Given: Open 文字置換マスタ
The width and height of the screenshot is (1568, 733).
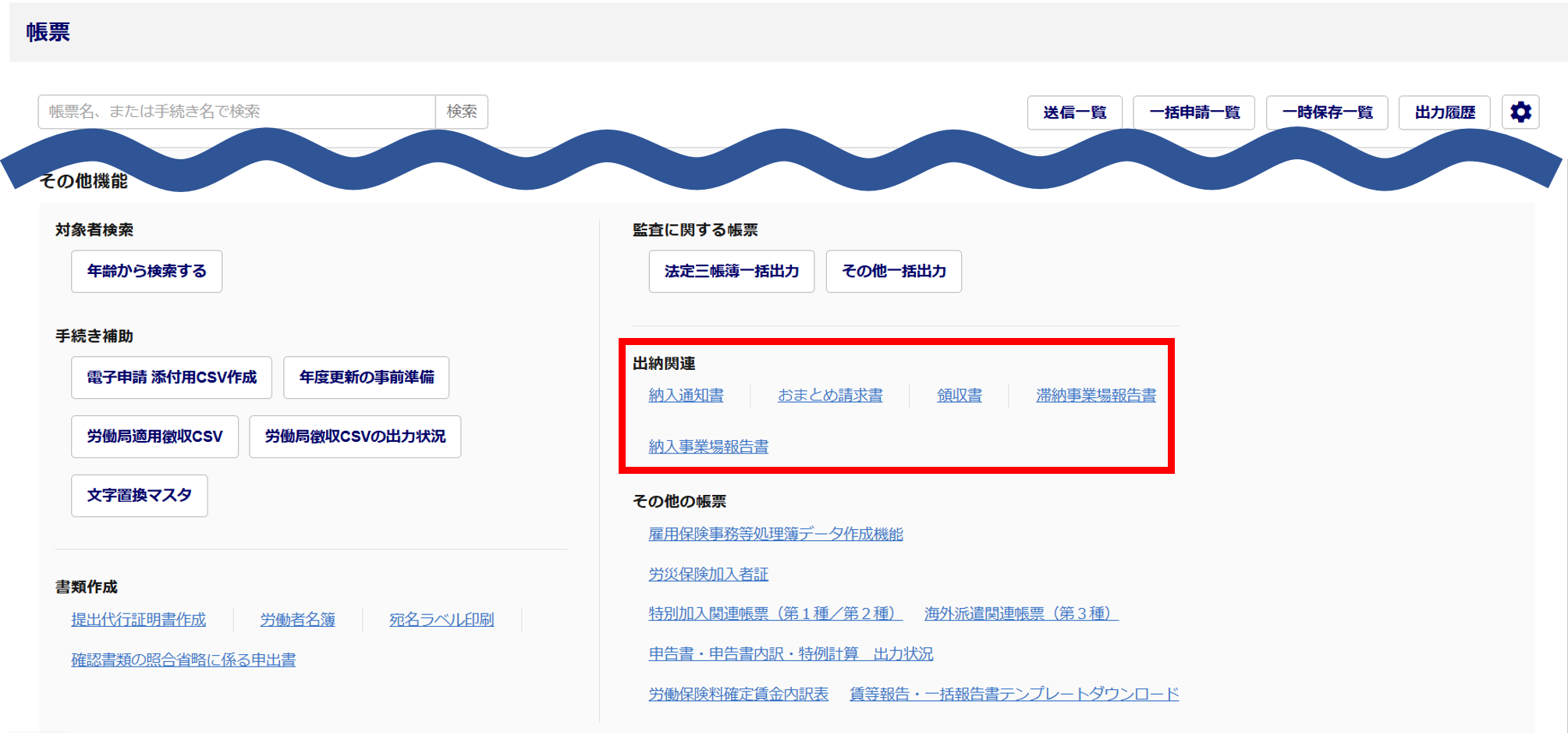Looking at the screenshot, I should point(139,496).
